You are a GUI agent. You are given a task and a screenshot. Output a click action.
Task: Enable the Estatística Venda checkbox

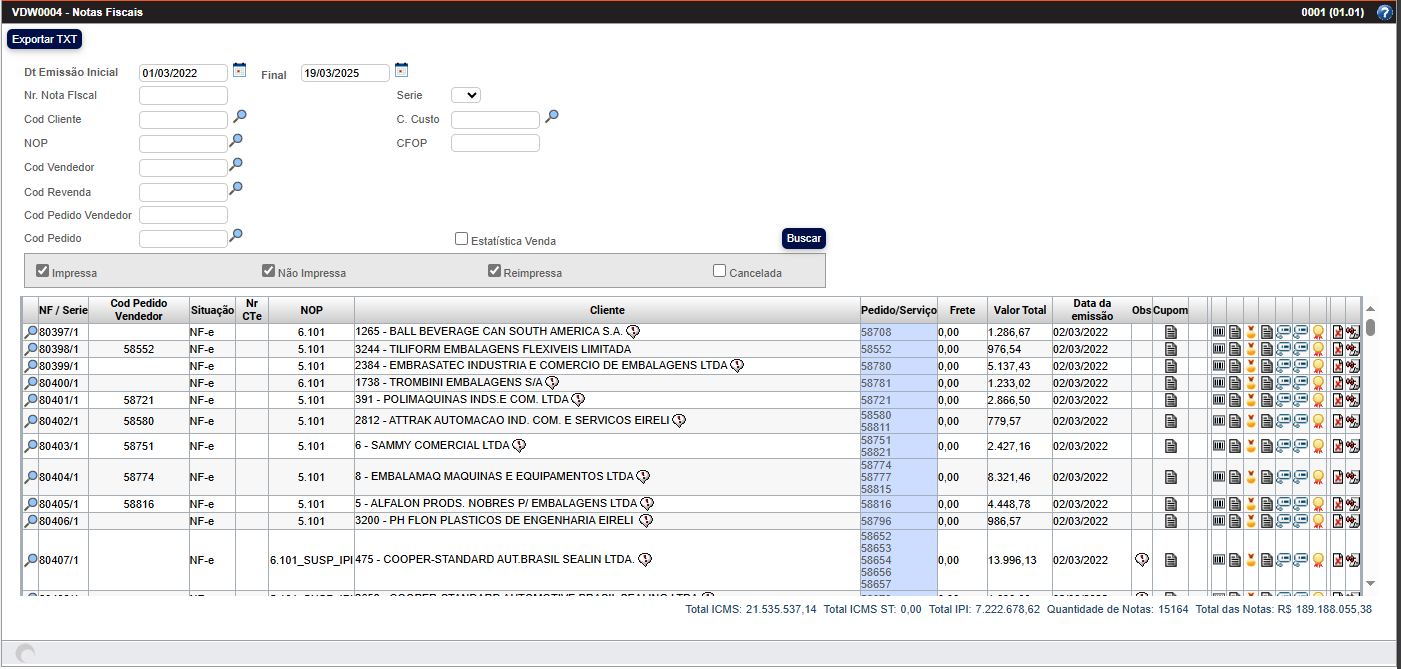click(x=461, y=239)
